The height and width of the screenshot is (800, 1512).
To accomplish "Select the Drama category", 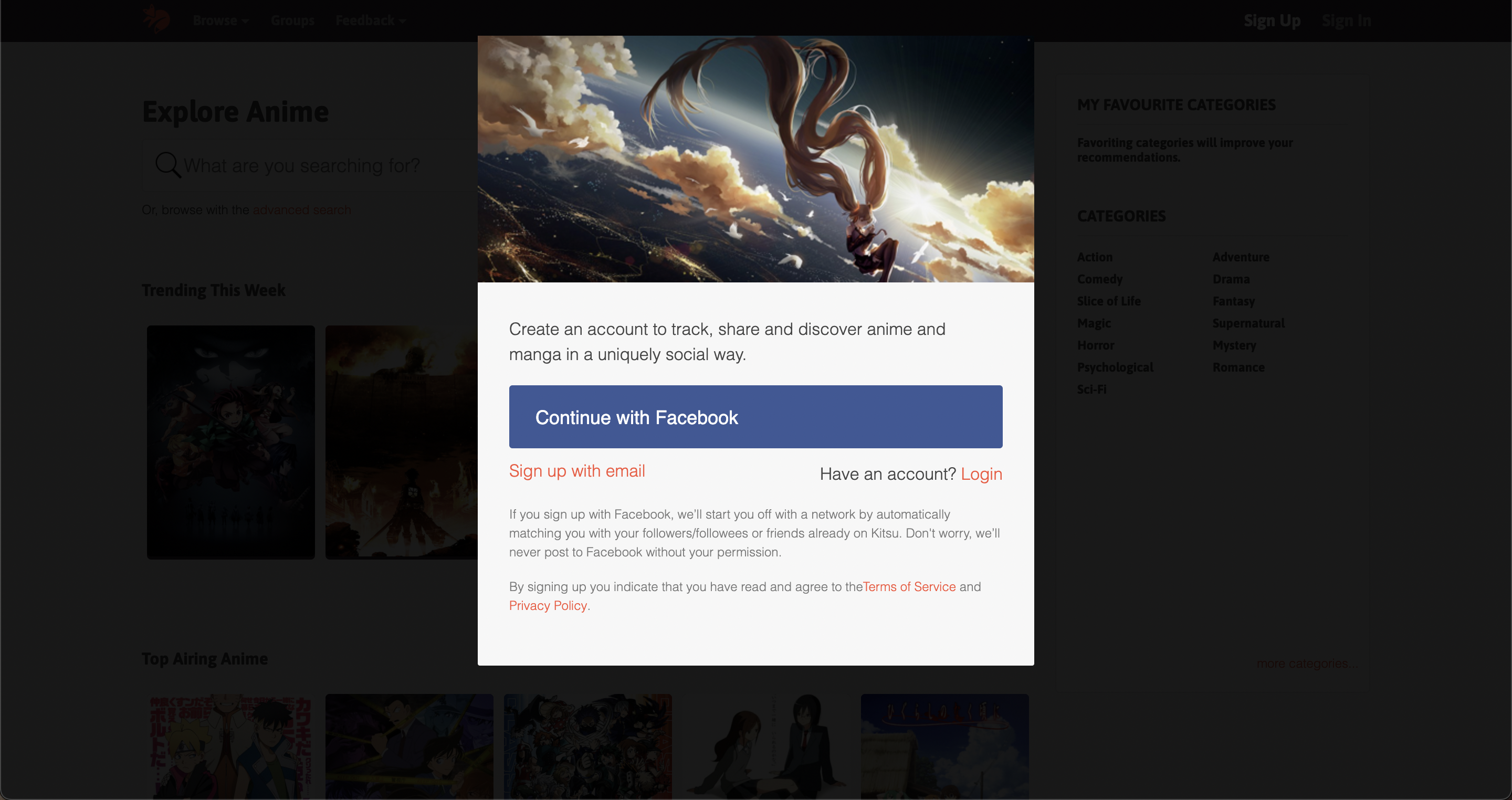I will pos(1231,279).
